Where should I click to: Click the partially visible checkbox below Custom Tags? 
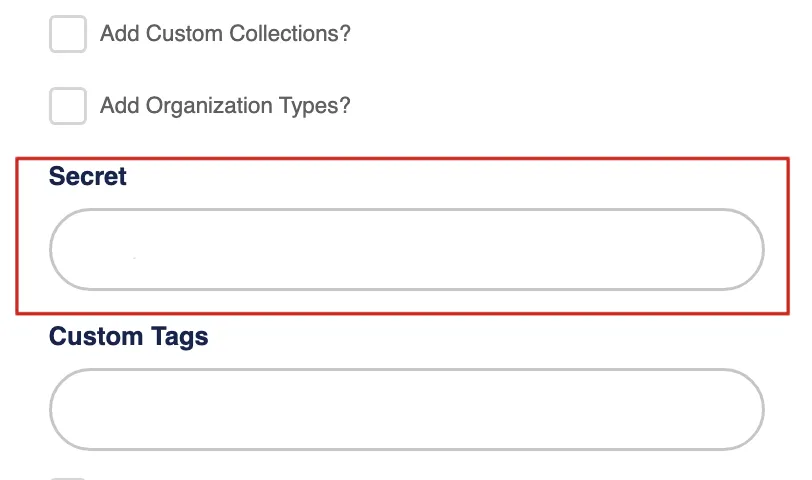tap(68, 477)
